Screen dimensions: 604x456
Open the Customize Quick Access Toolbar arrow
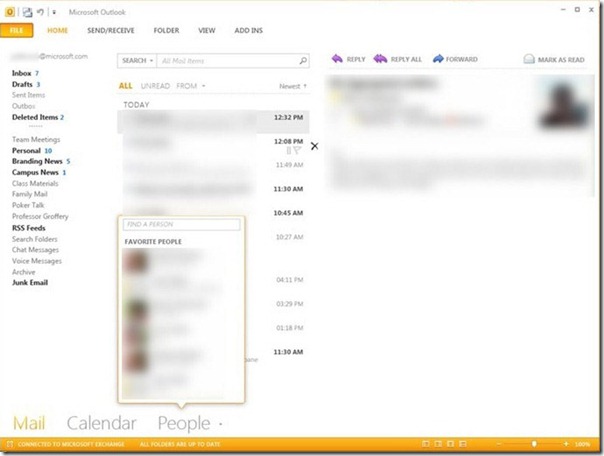54,12
